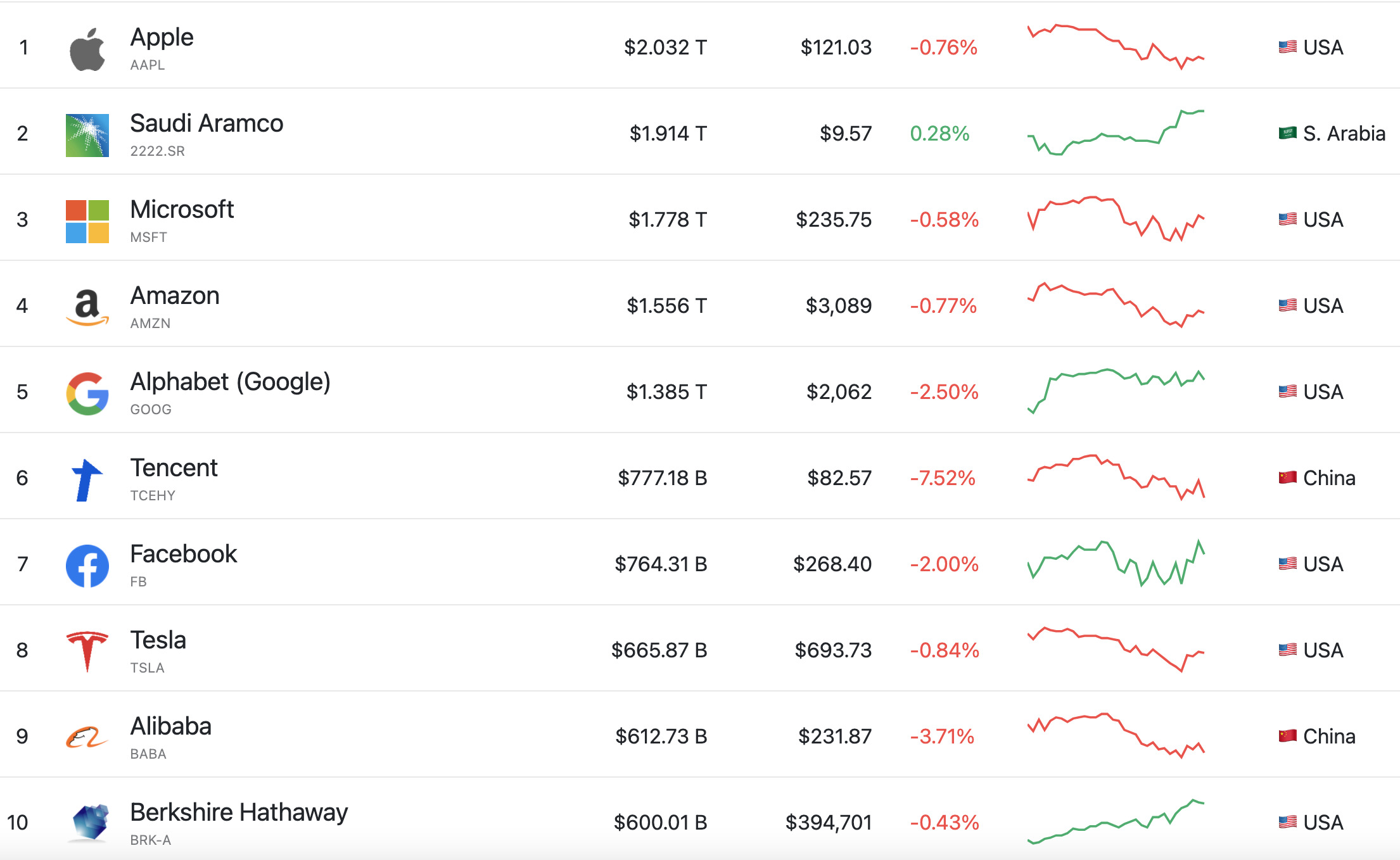Select Amazon's share price $3,089

pyautogui.click(x=839, y=306)
